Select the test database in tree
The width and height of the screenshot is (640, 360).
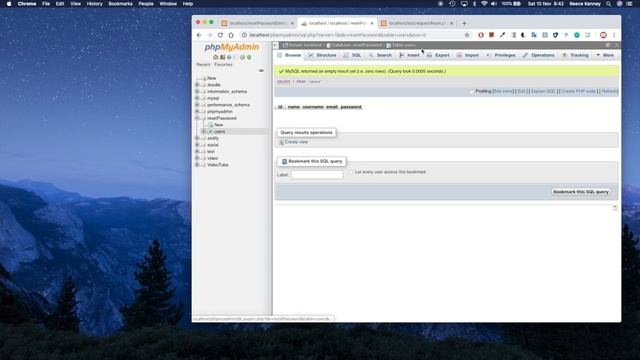click(x=211, y=151)
